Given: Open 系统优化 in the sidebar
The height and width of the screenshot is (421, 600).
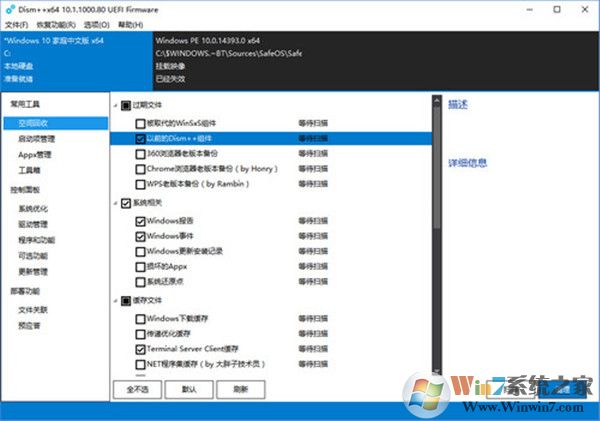Looking at the screenshot, I should [33, 209].
